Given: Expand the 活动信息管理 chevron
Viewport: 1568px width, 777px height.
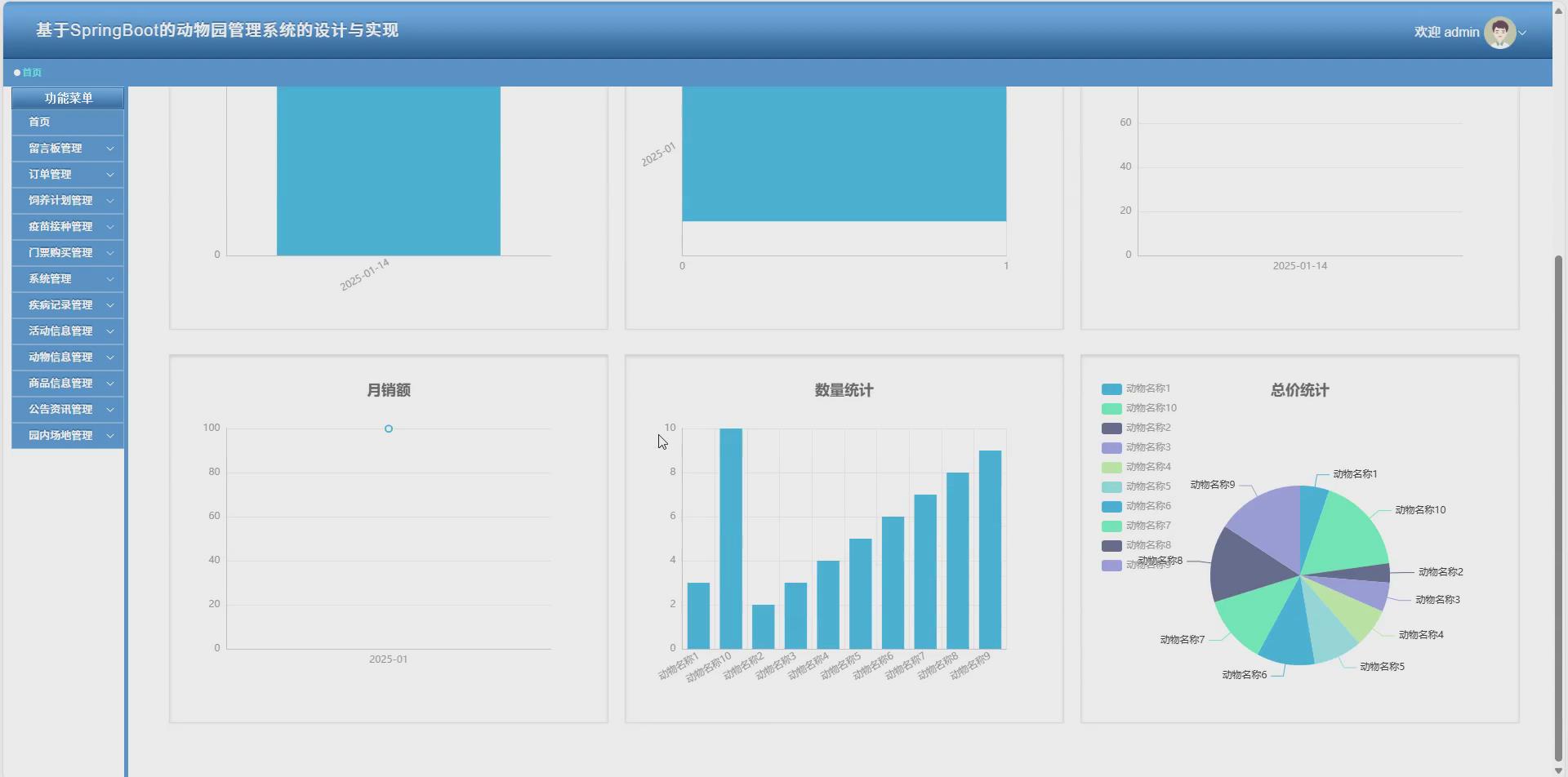Looking at the screenshot, I should pyautogui.click(x=110, y=331).
